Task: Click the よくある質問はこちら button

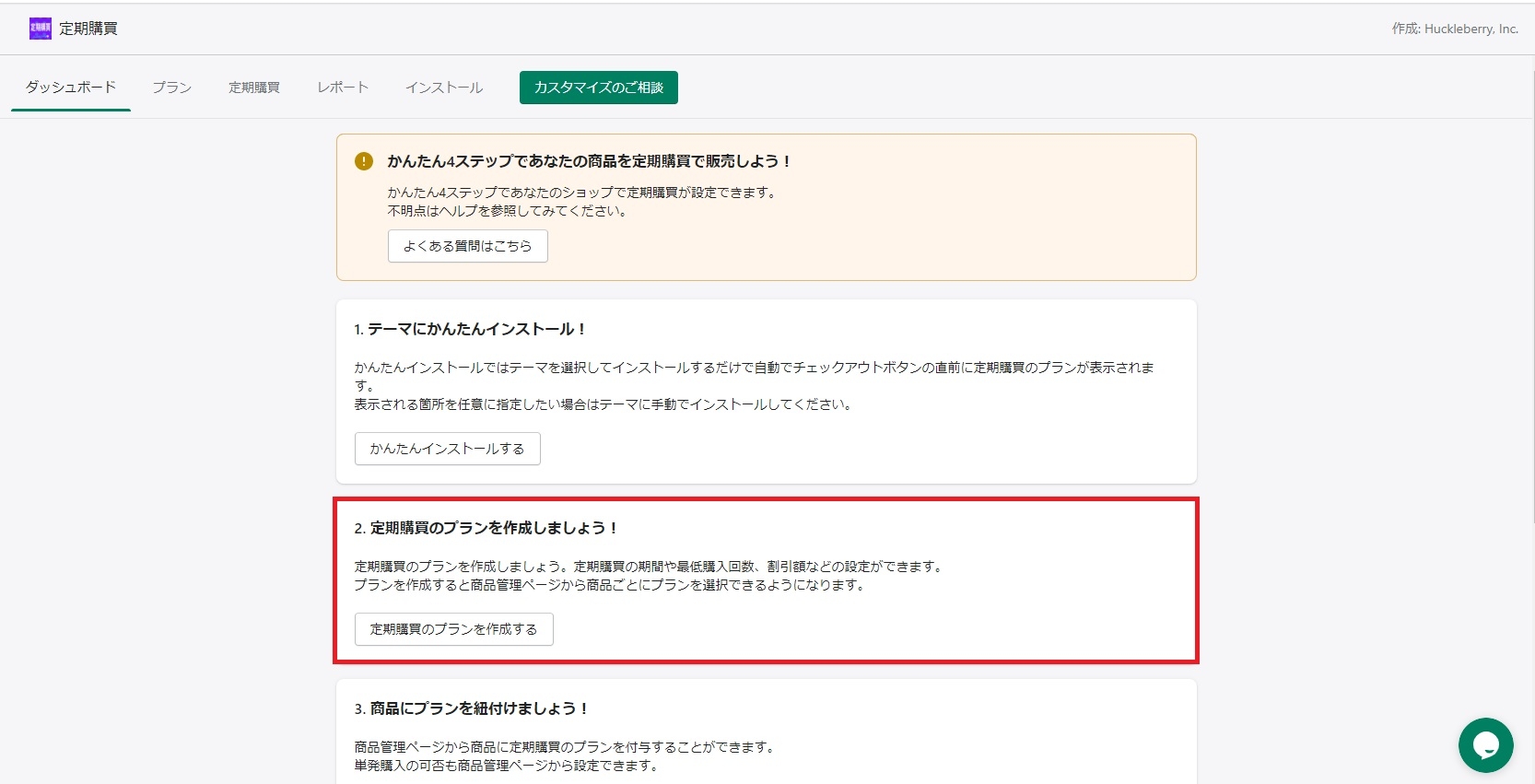Action: click(x=467, y=246)
